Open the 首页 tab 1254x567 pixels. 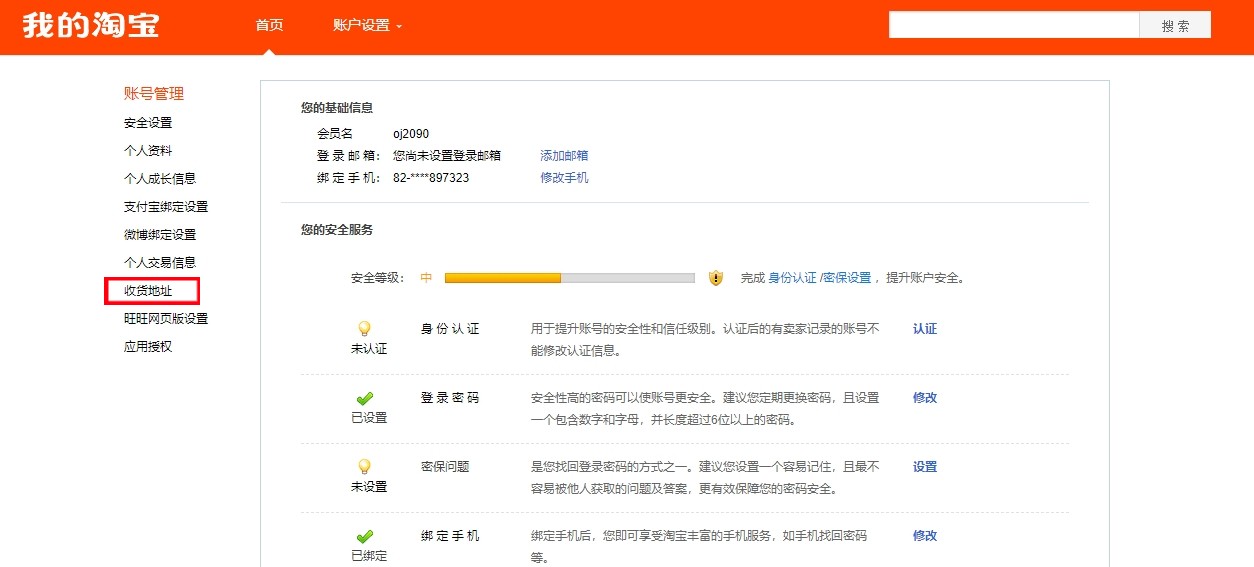270,25
